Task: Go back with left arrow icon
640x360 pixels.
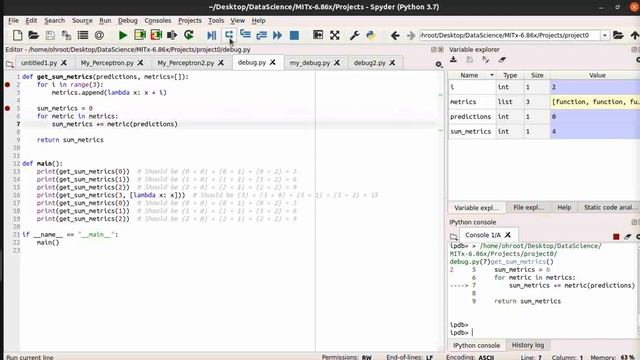Action: pos(395,36)
